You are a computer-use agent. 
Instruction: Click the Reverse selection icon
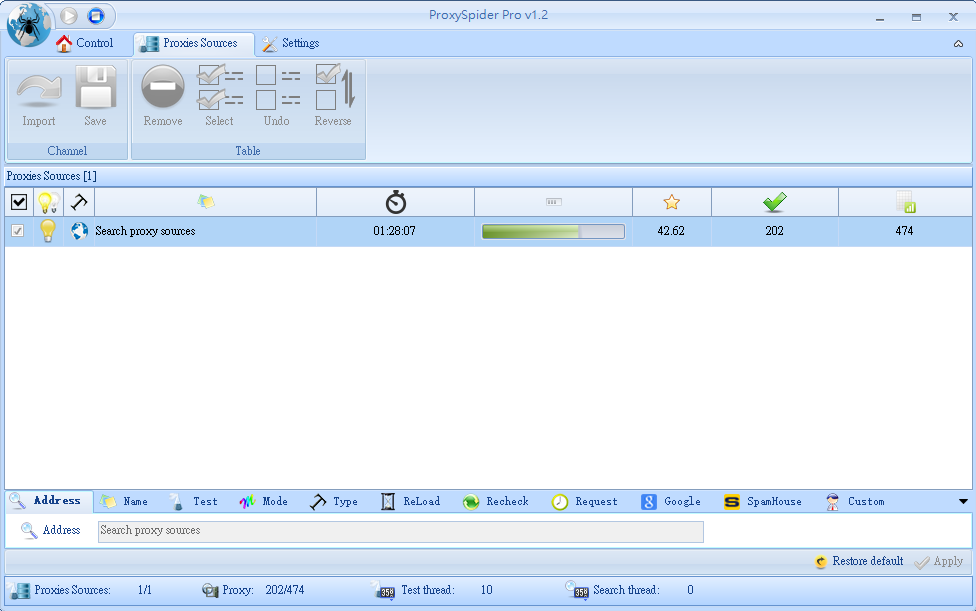(x=333, y=88)
